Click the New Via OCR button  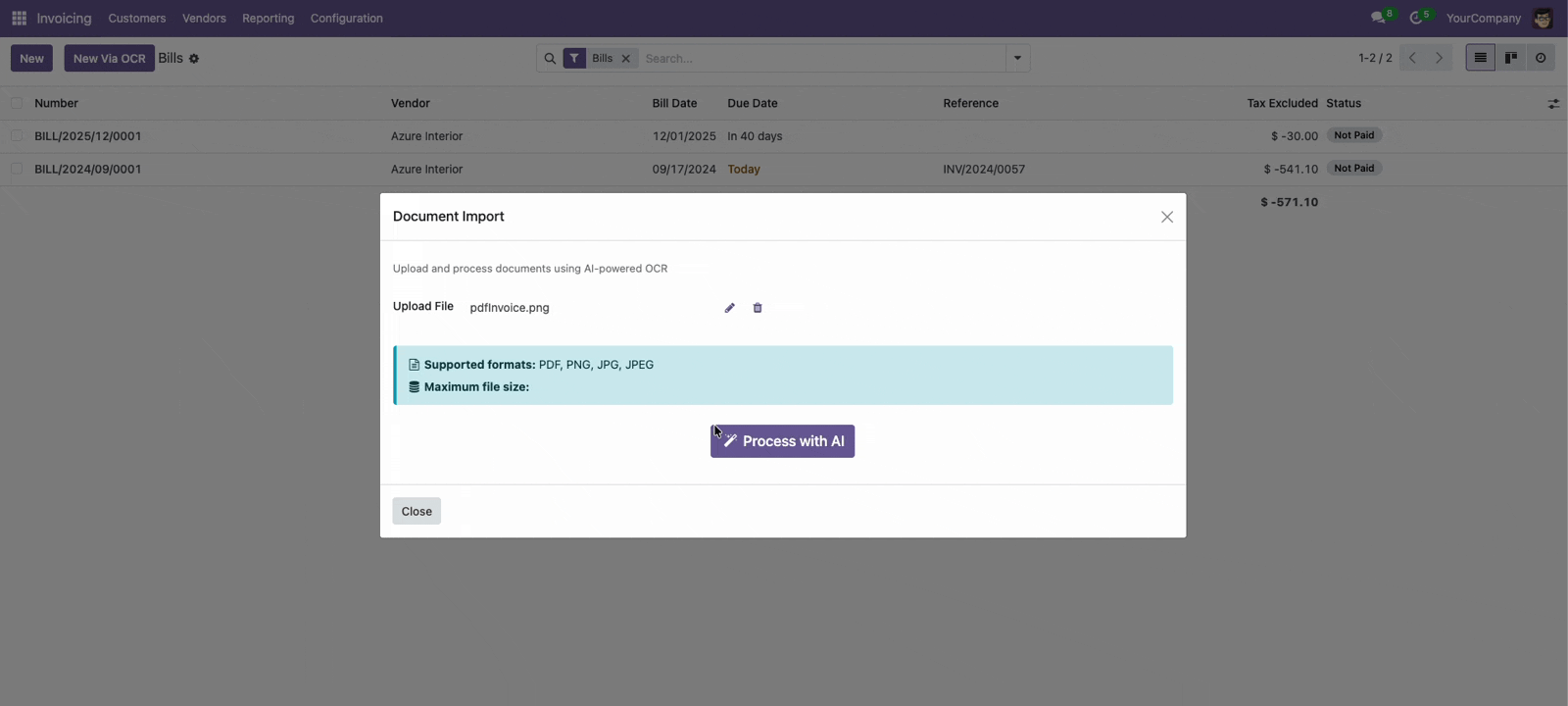click(109, 58)
